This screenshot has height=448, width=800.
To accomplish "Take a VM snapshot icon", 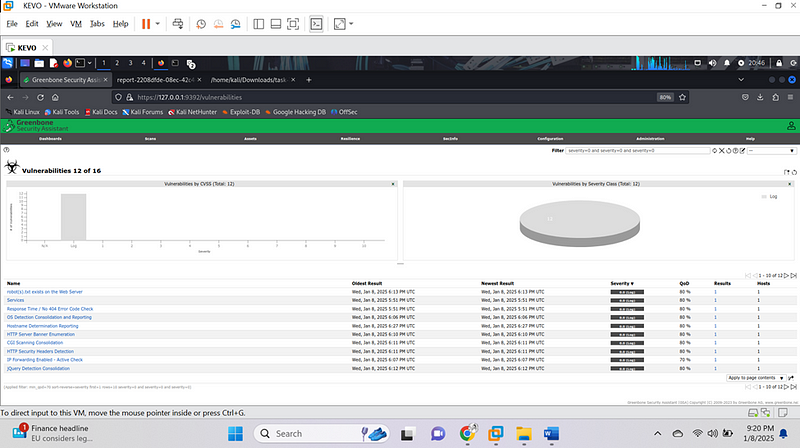I will coord(201,24).
